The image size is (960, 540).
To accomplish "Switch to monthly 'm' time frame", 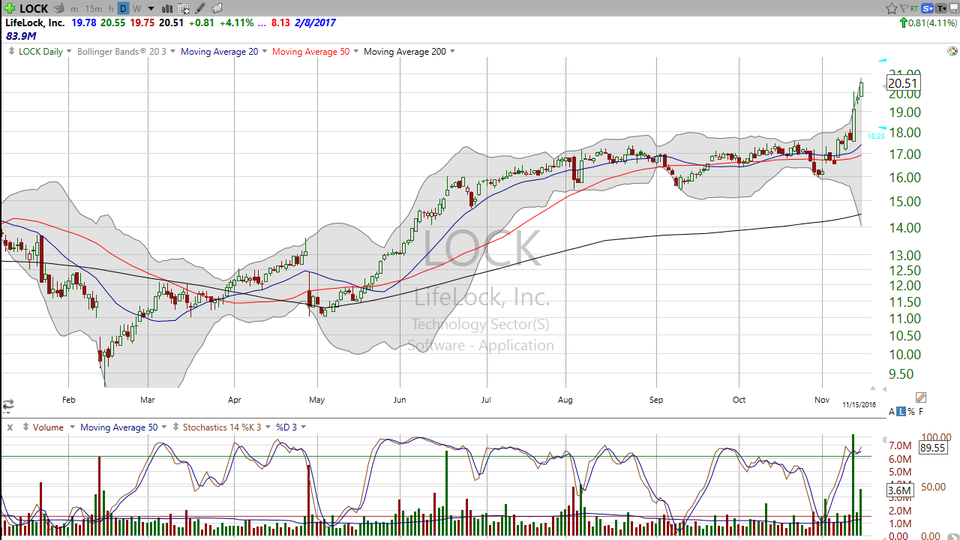I will click(x=74, y=9).
